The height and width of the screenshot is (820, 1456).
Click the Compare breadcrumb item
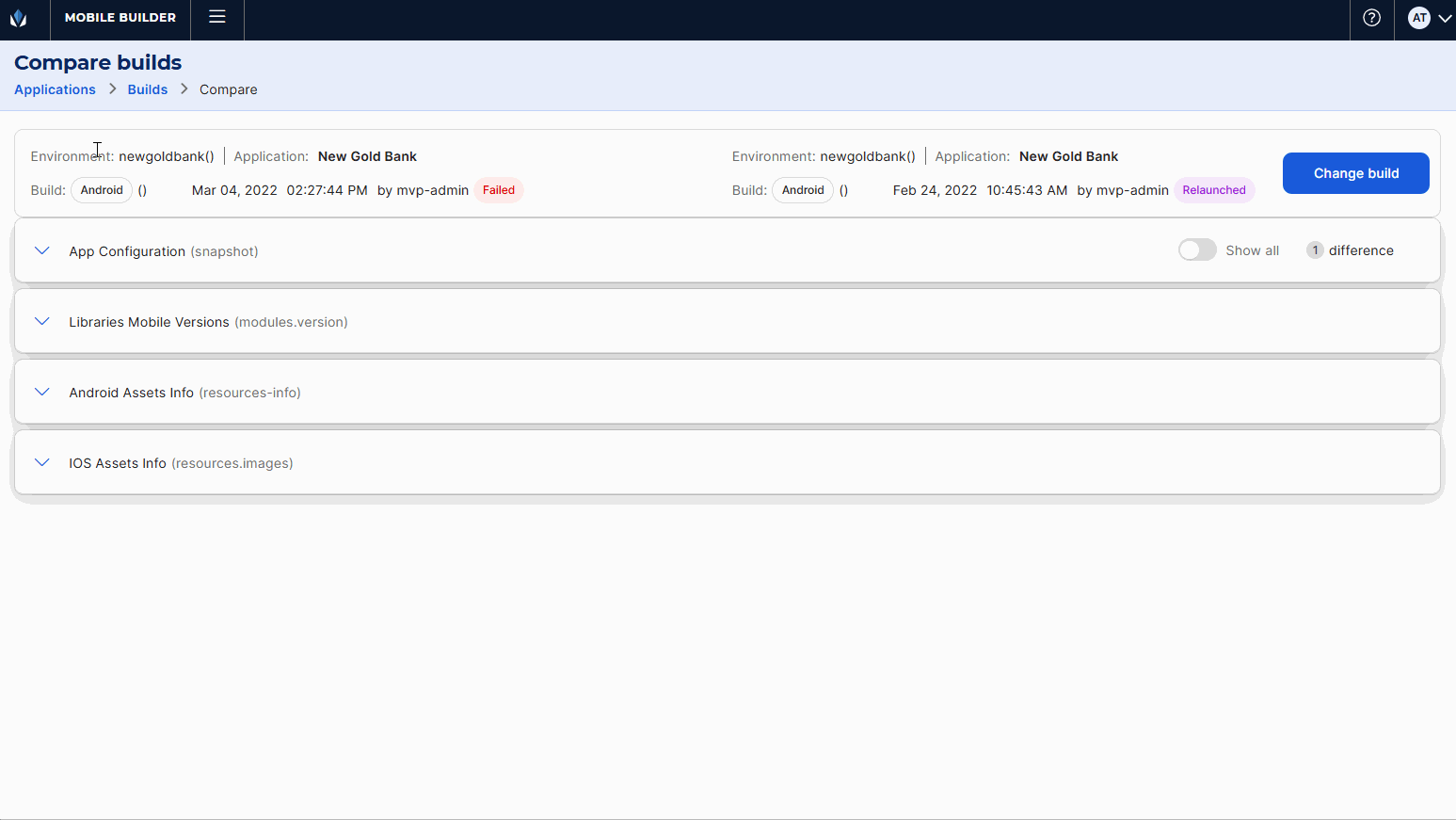point(228,88)
